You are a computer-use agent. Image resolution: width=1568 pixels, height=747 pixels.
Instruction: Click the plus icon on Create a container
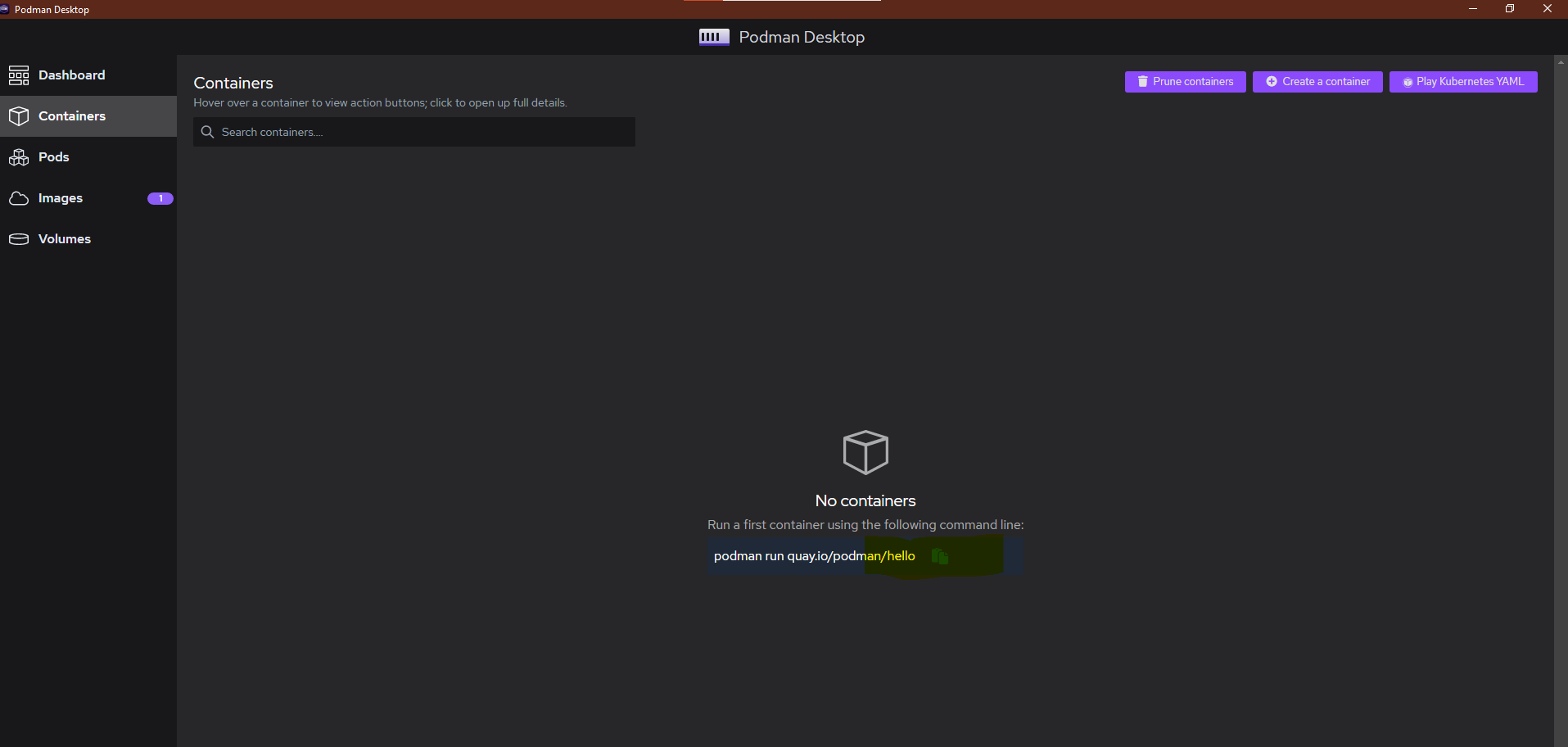[x=1271, y=81]
